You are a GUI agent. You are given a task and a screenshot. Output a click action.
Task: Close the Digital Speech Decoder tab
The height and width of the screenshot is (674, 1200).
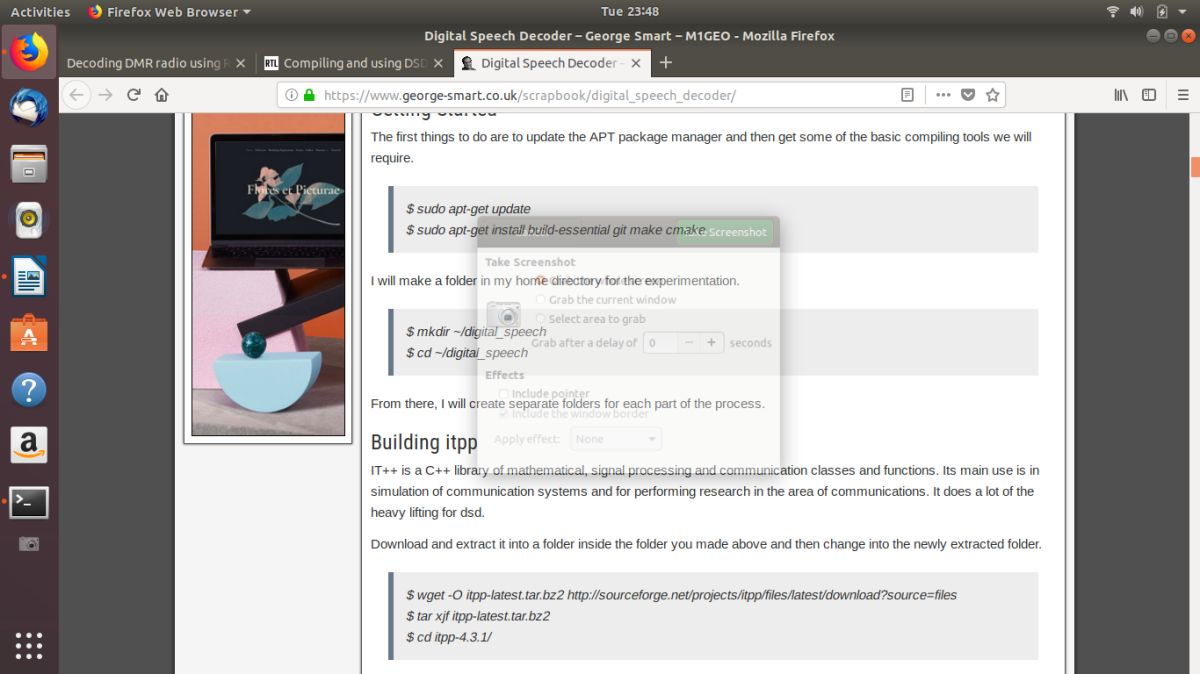point(634,63)
